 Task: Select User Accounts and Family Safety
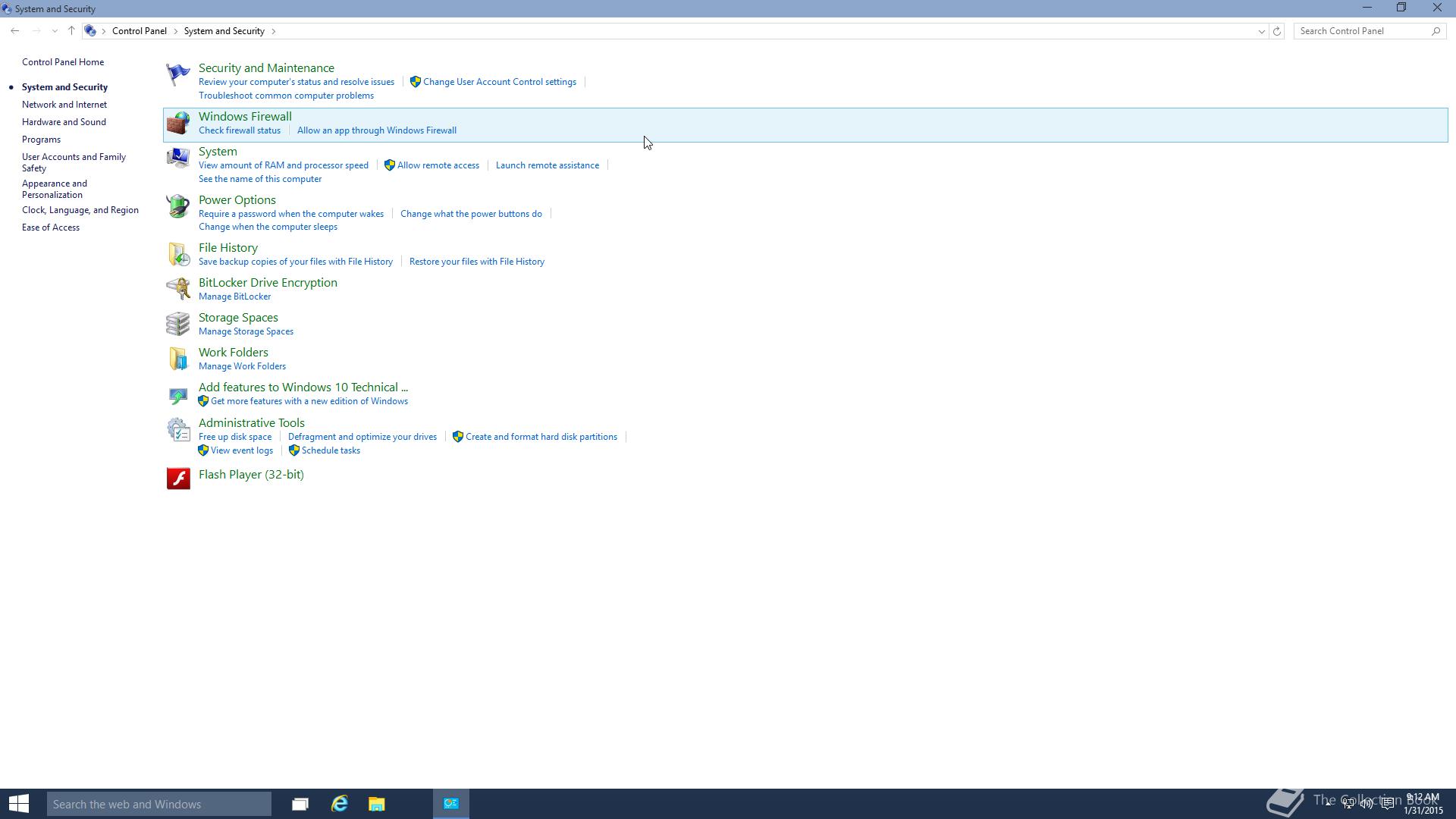point(74,162)
